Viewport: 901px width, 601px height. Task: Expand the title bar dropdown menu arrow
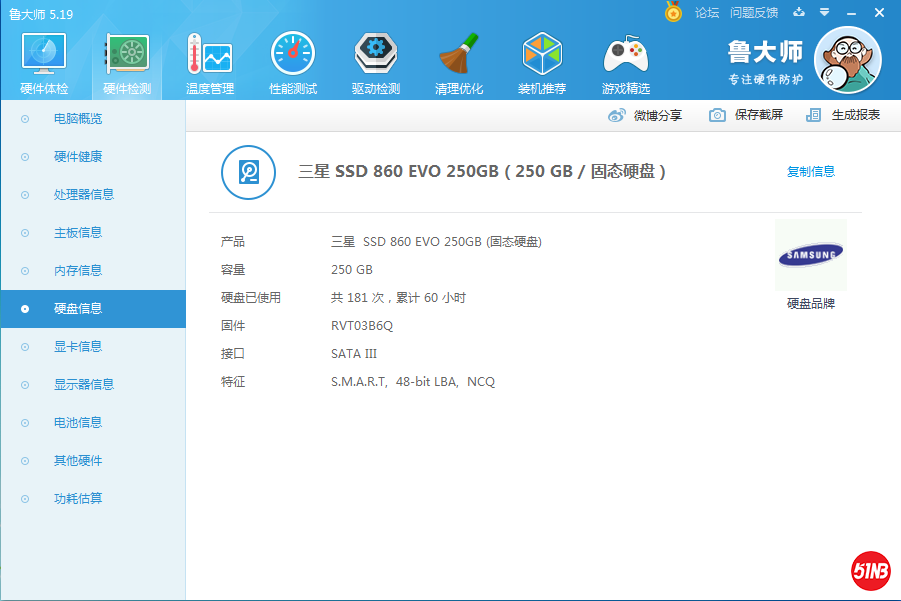pos(824,13)
